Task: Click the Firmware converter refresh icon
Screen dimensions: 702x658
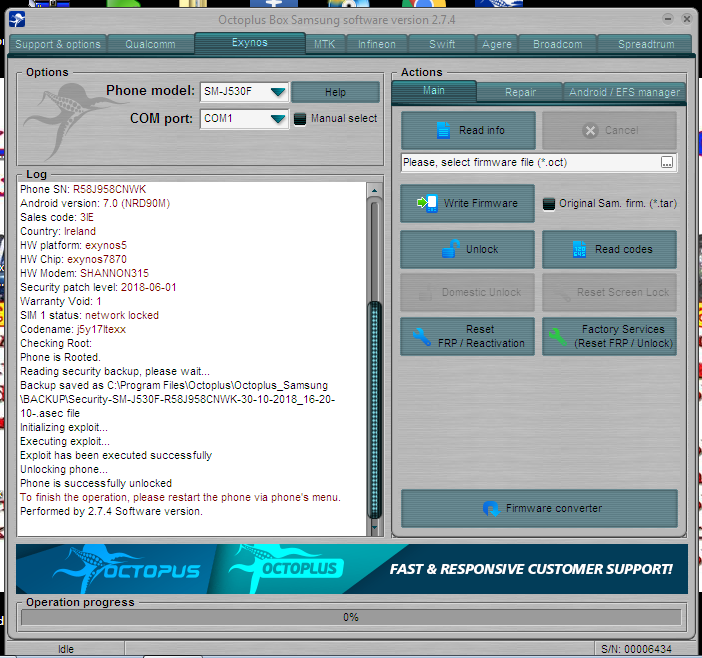Action: tap(491, 508)
